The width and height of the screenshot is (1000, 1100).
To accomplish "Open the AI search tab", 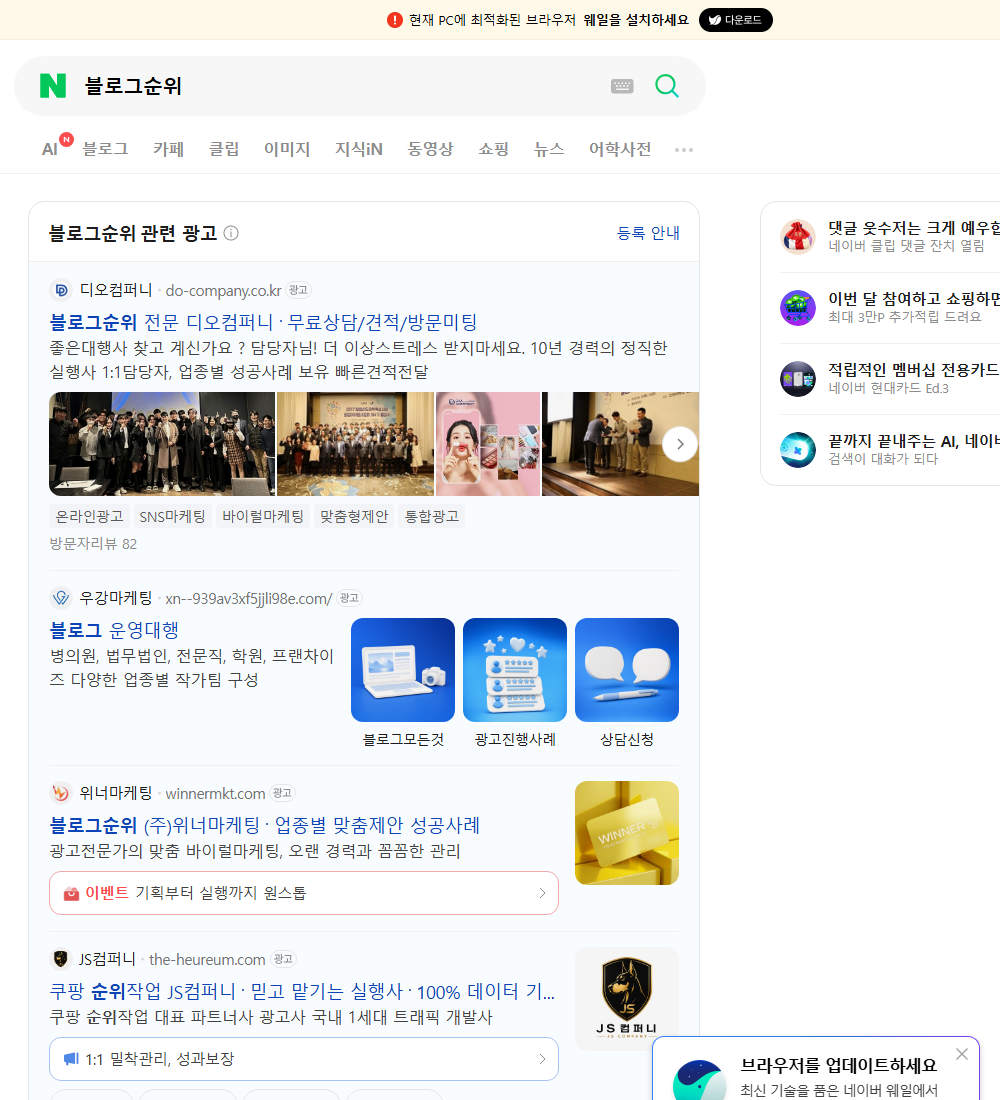I will tap(50, 149).
